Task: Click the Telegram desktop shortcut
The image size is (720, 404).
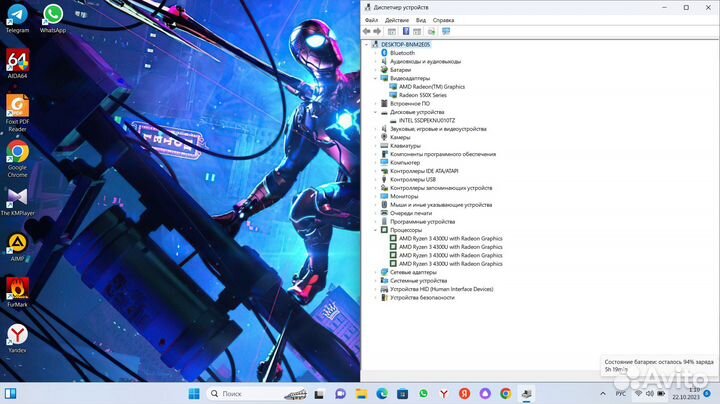Action: 17,18
